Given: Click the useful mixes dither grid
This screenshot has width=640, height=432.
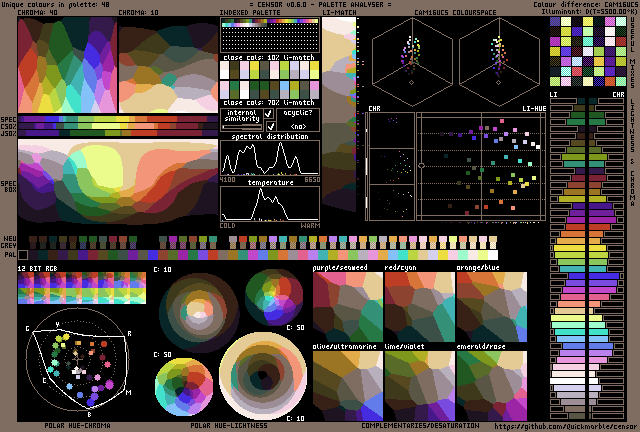Looking at the screenshot, I should [588, 51].
